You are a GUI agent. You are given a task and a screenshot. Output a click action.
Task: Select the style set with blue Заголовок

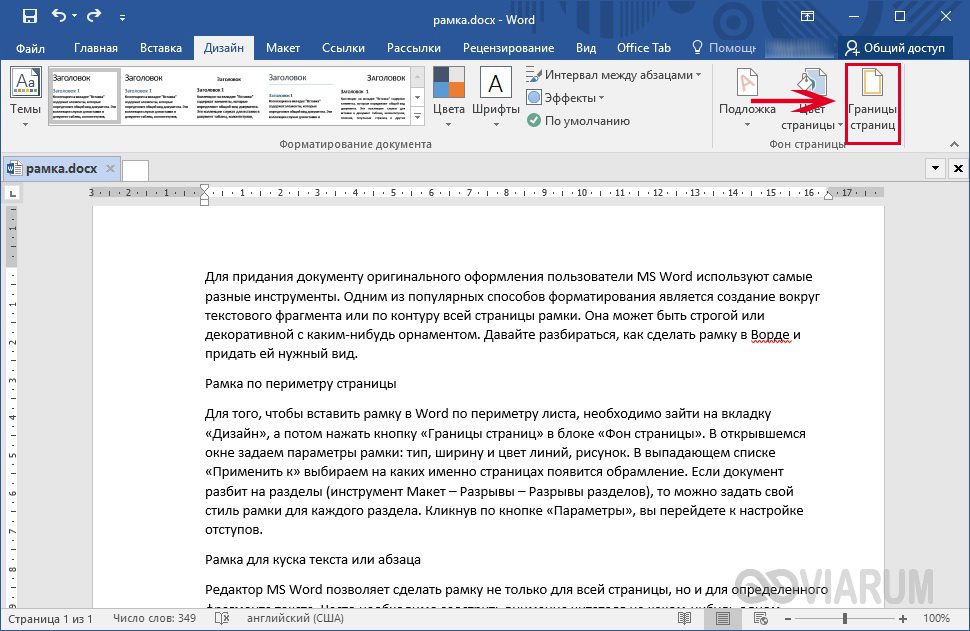[x=299, y=96]
